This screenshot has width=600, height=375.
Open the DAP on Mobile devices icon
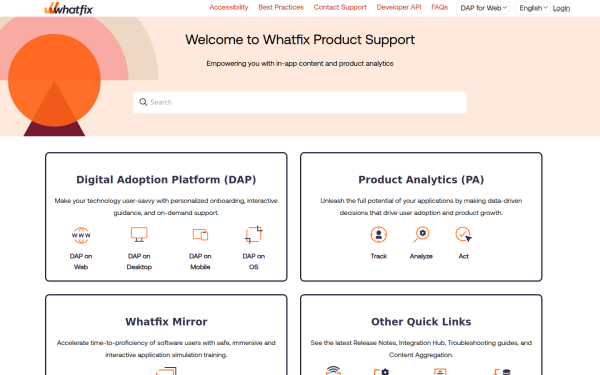pos(200,235)
